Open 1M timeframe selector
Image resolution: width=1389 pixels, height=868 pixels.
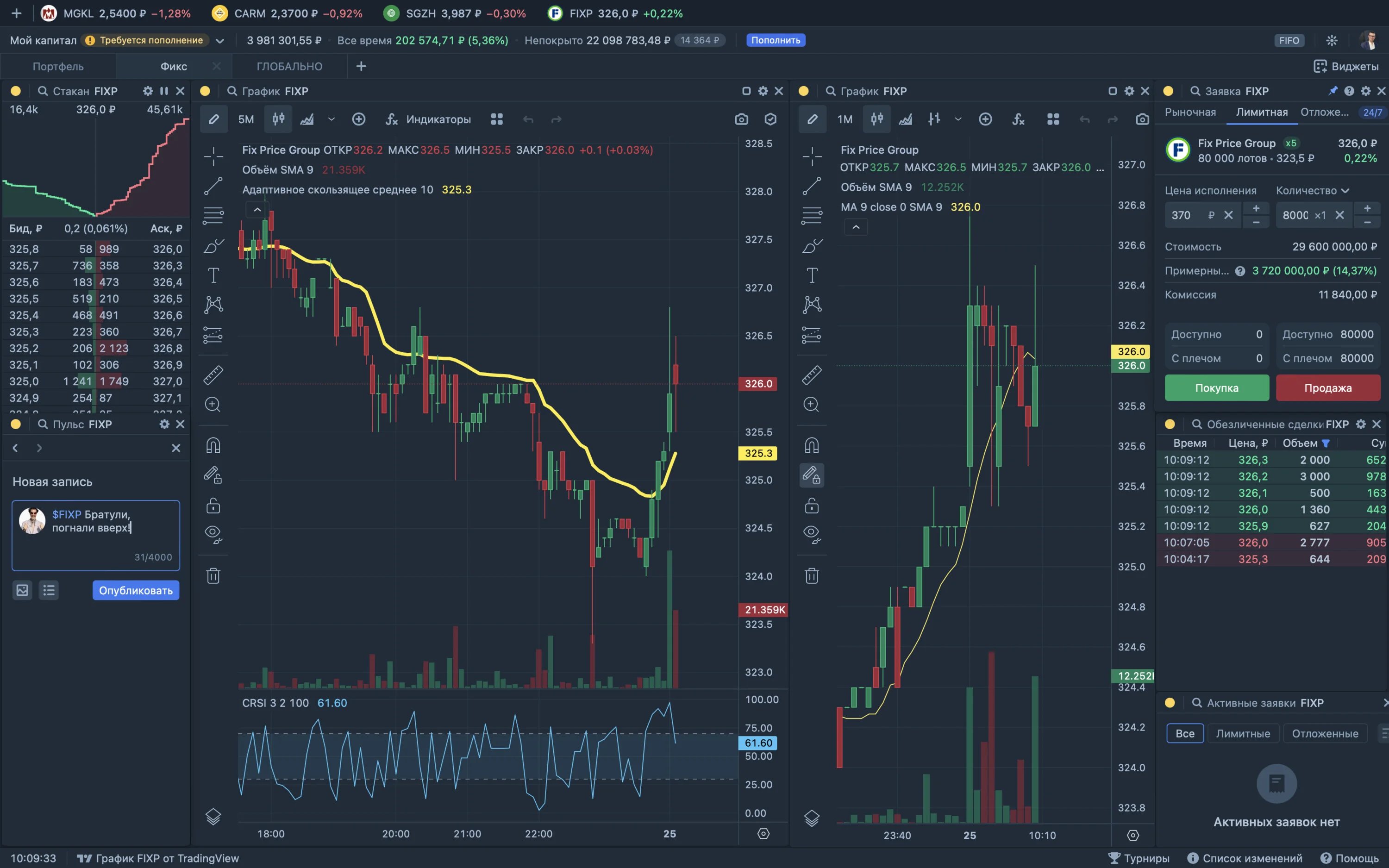(x=845, y=119)
